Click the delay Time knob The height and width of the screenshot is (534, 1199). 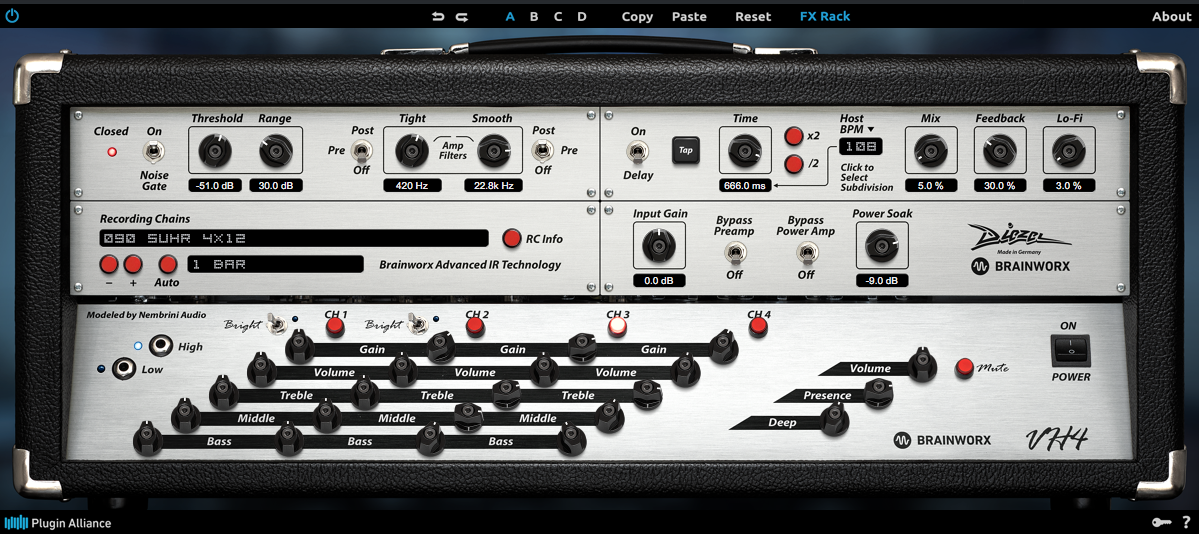[745, 151]
